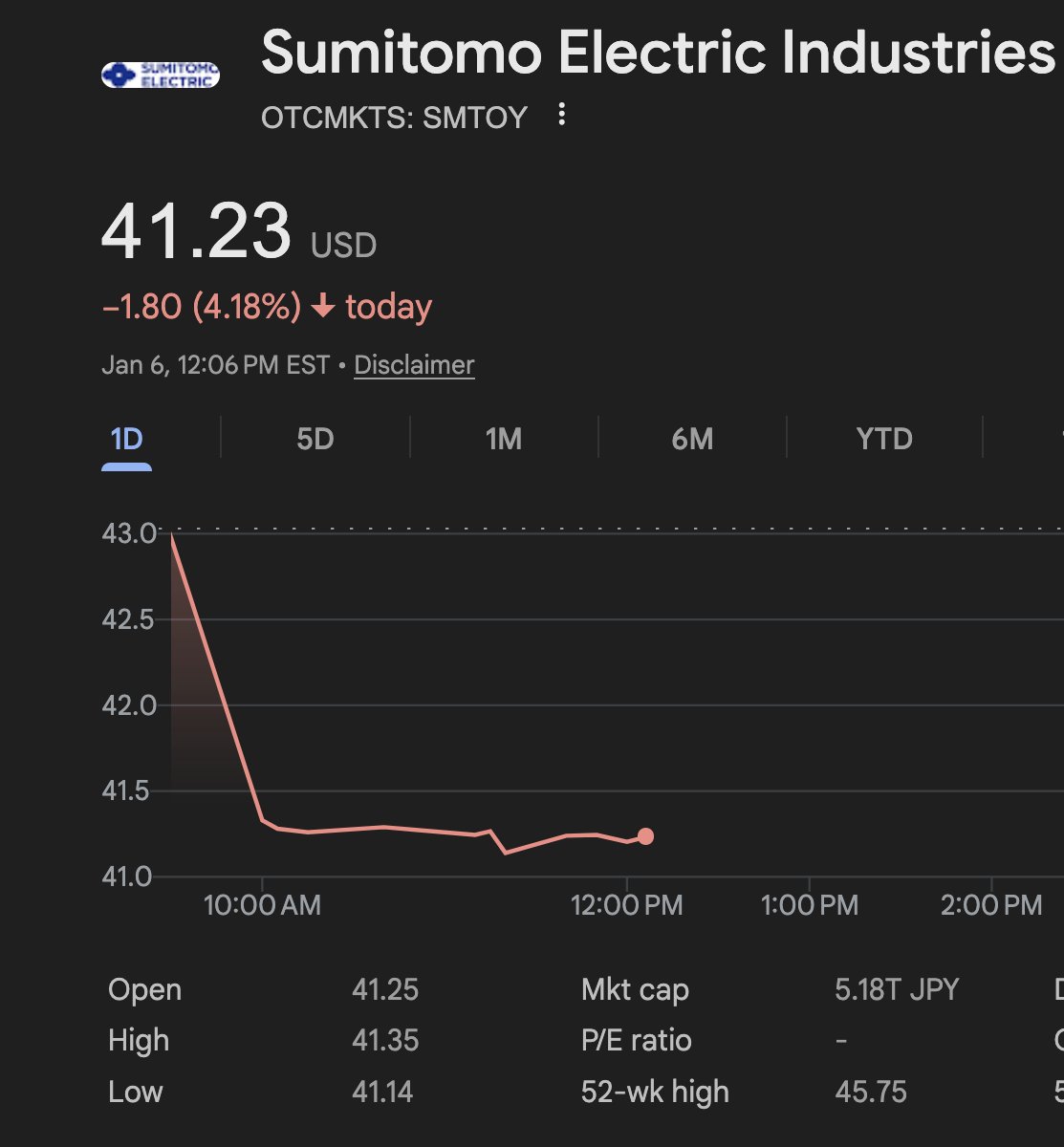The image size is (1064, 1147).
Task: Click the current price marker dot on chart
Action: tap(645, 836)
